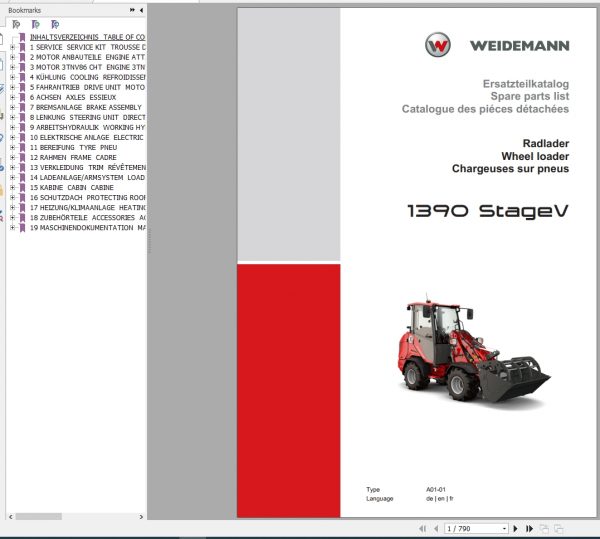Click the Bookmarks panel title

pos(24,10)
